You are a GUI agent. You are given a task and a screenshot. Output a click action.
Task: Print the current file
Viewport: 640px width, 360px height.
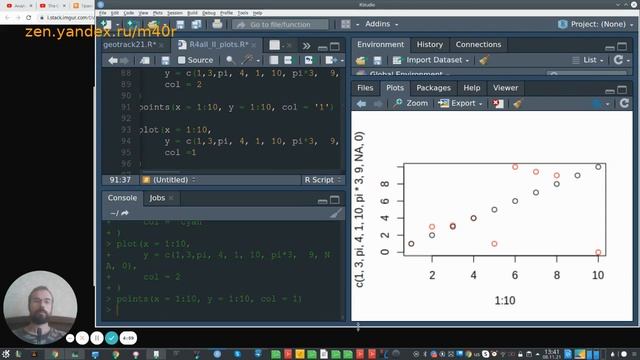(217, 24)
